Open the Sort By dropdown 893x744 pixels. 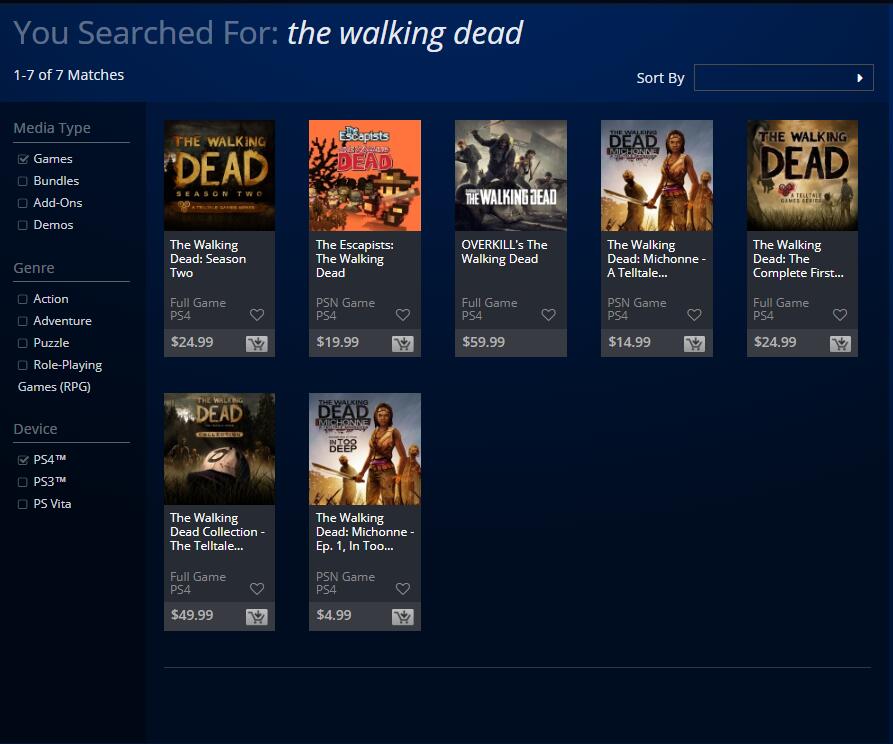pos(783,78)
